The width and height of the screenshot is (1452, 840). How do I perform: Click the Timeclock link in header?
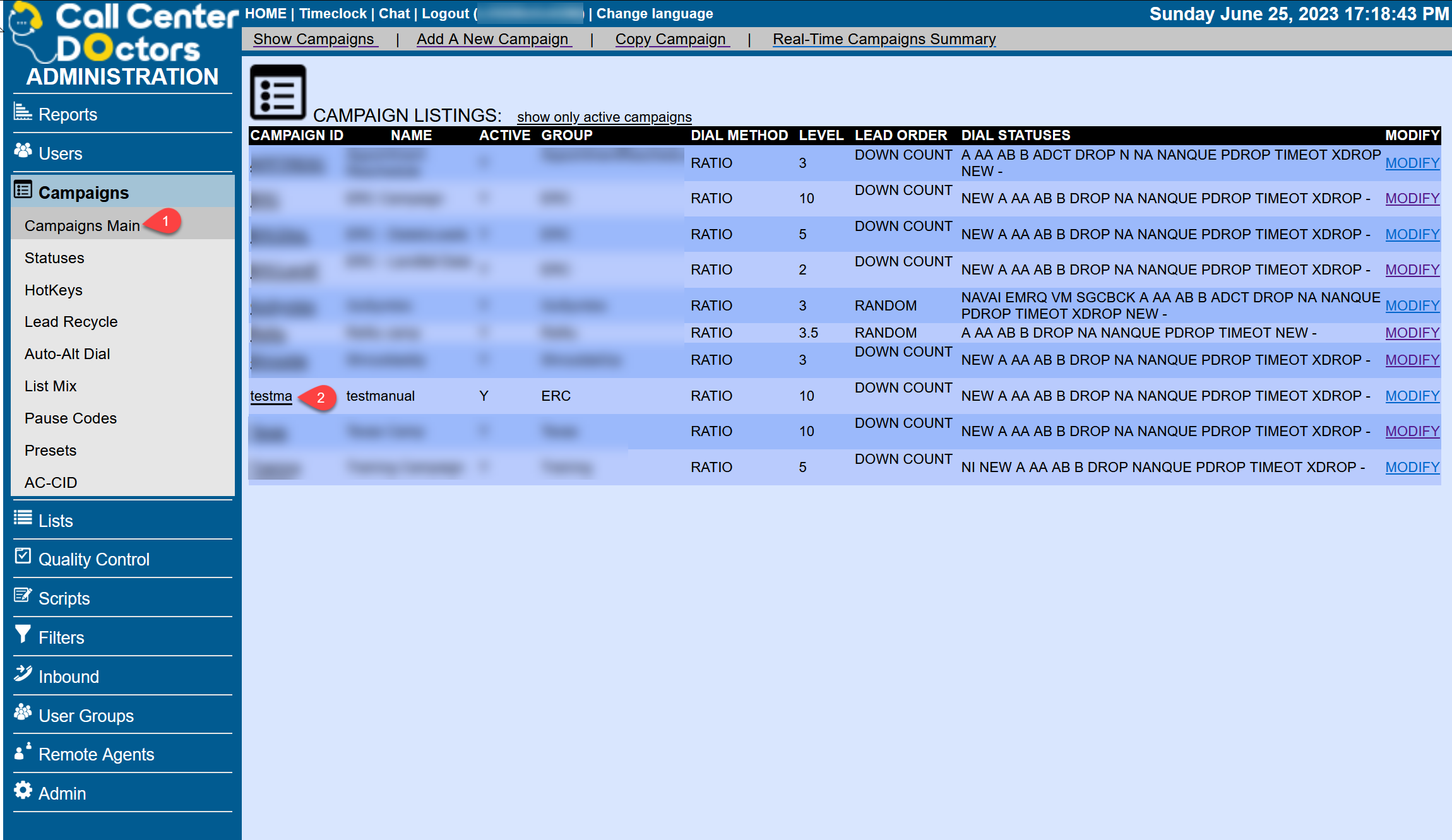tap(333, 14)
